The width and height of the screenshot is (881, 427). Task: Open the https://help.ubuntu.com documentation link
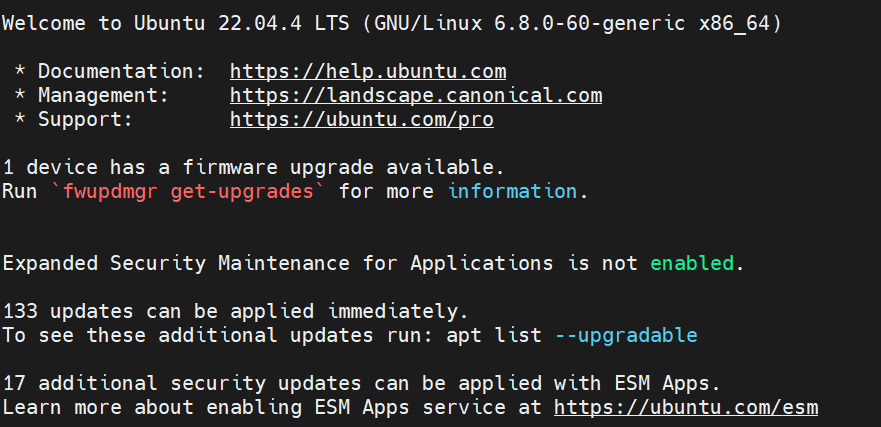368,72
